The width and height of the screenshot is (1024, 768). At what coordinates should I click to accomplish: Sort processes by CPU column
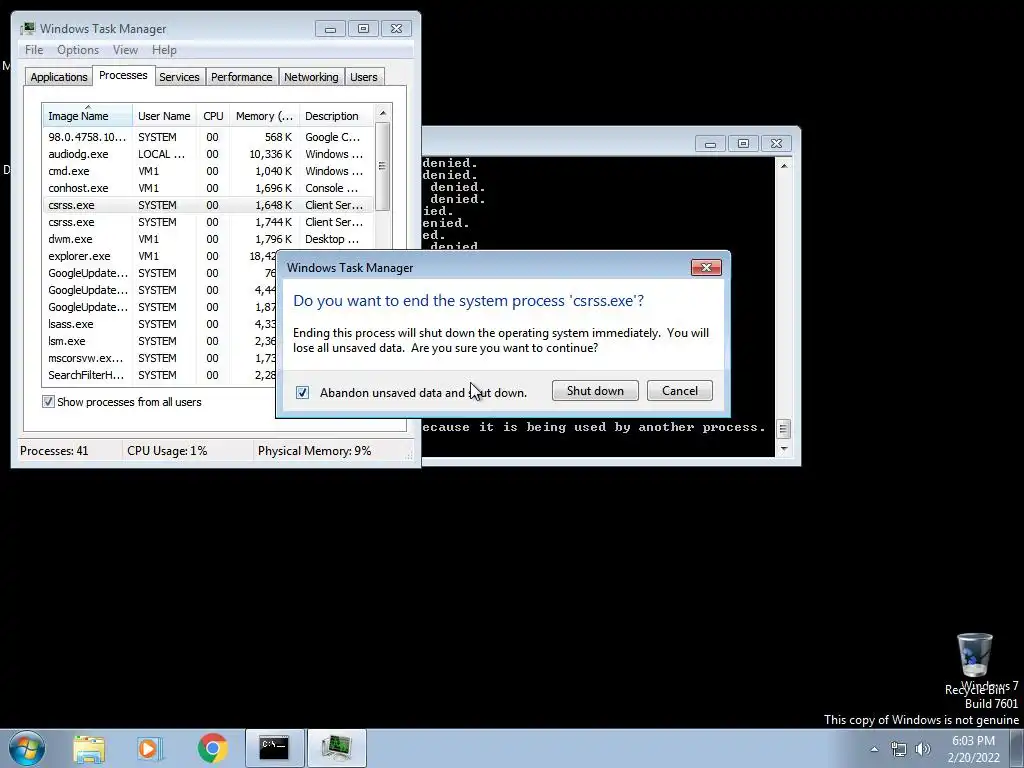(213, 116)
